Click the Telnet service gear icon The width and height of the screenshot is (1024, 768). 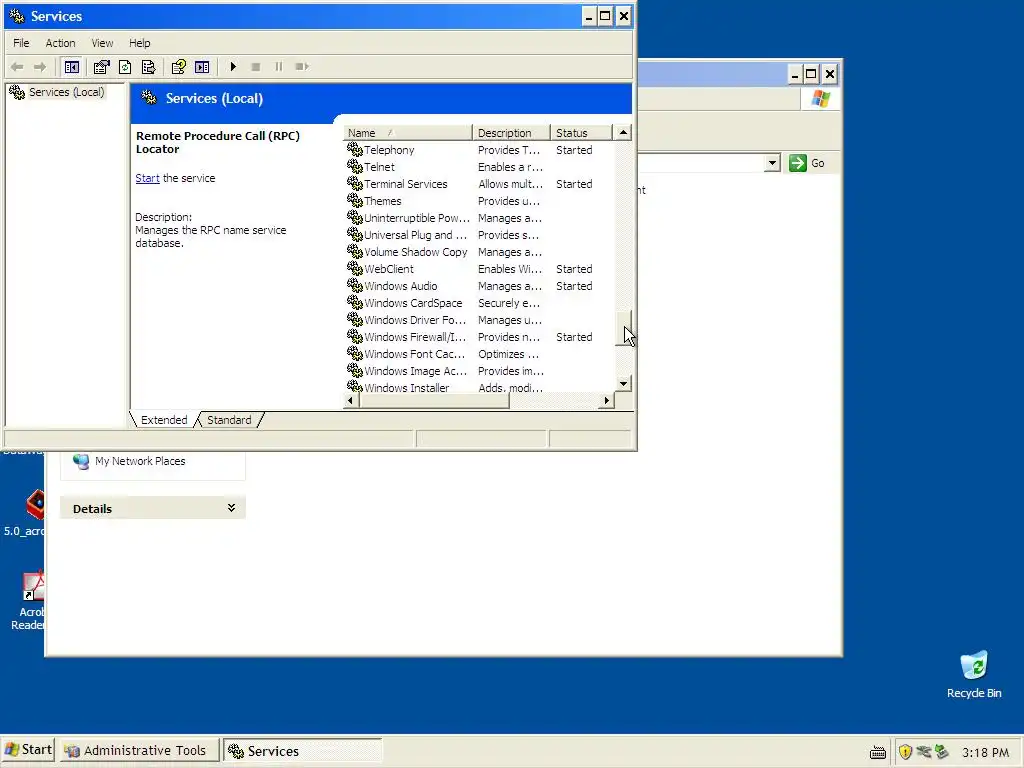tap(355, 167)
